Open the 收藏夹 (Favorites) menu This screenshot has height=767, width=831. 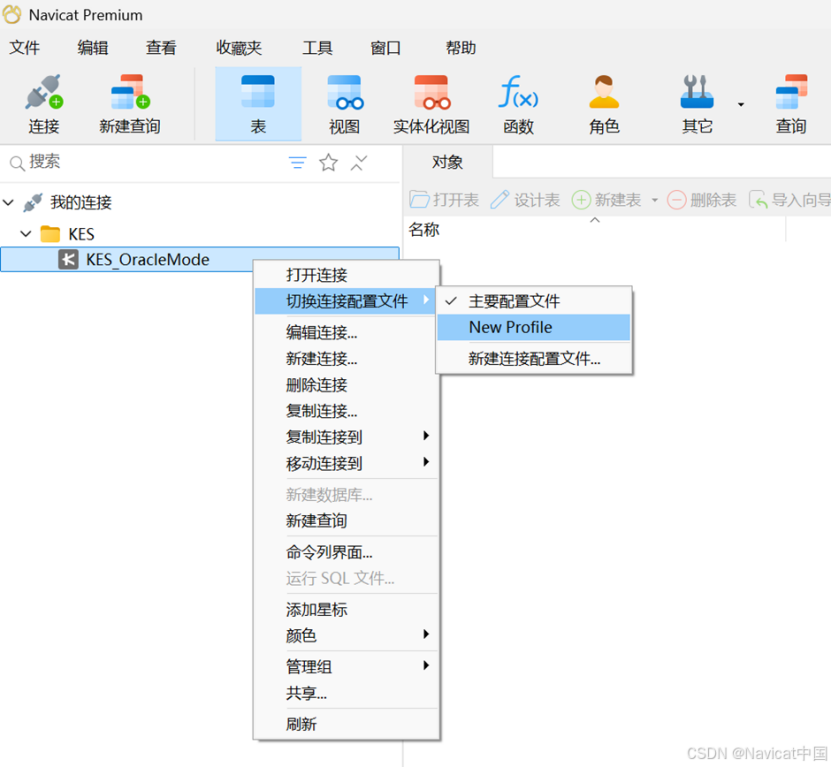(x=239, y=48)
